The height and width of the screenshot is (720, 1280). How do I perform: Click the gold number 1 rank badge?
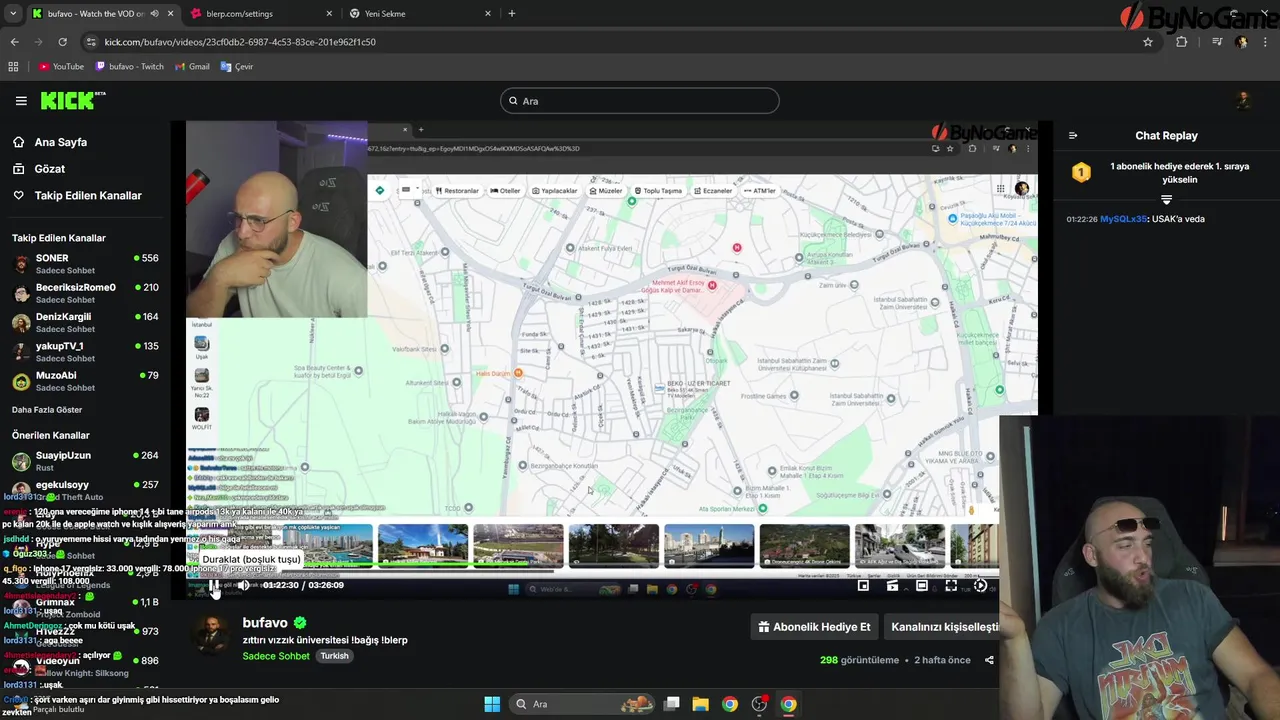coord(1081,173)
